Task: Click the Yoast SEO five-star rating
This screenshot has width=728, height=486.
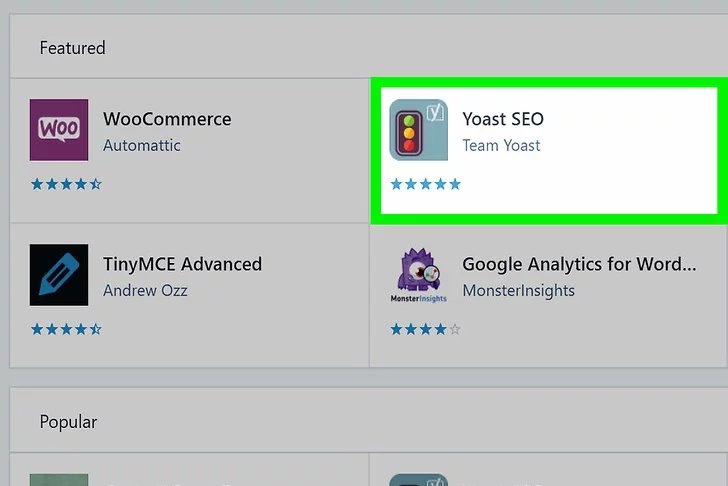Action: (425, 184)
